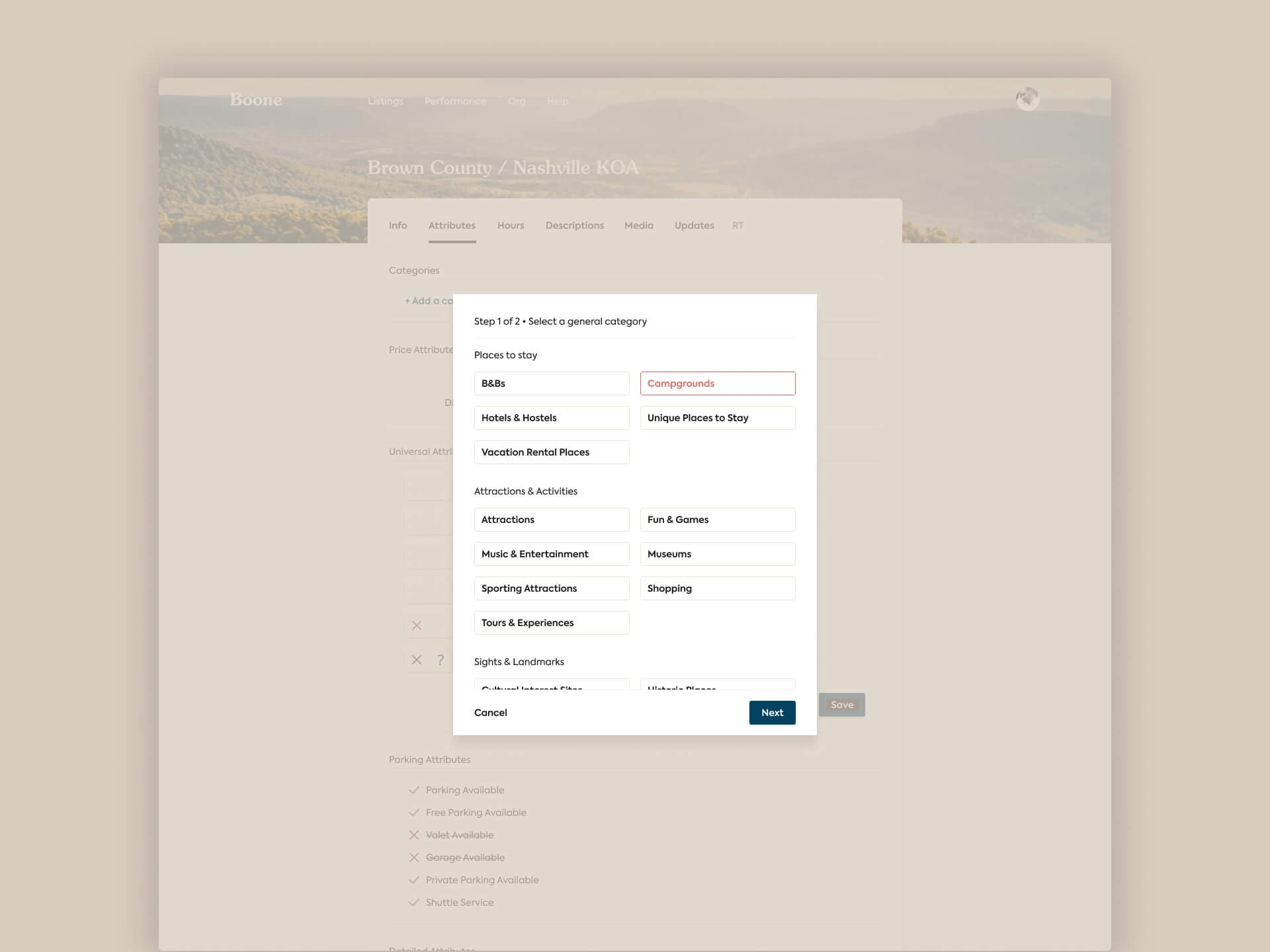
Task: Open the Hours tab
Action: coord(511,225)
